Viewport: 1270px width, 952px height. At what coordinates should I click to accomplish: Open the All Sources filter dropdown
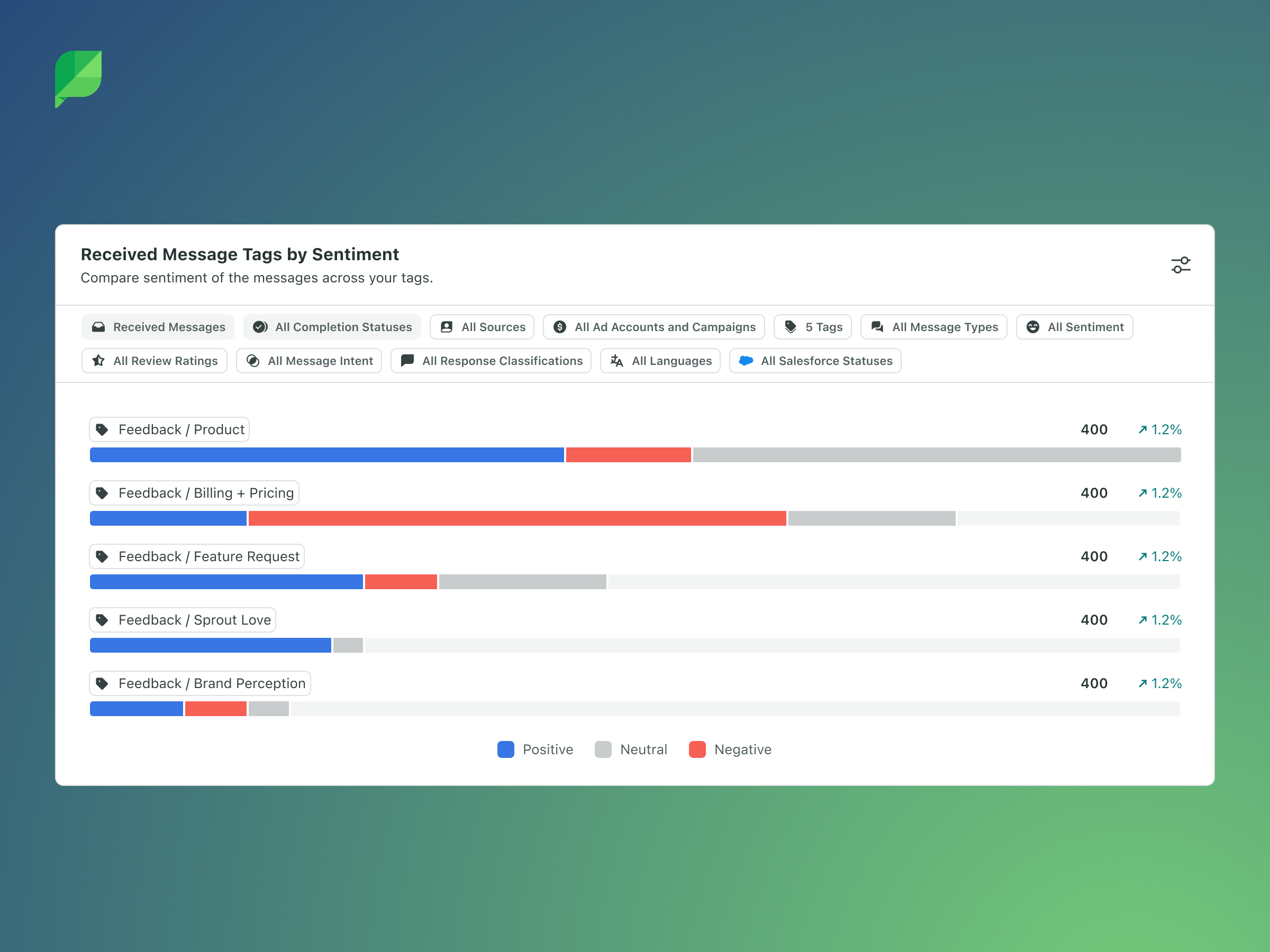(x=482, y=327)
